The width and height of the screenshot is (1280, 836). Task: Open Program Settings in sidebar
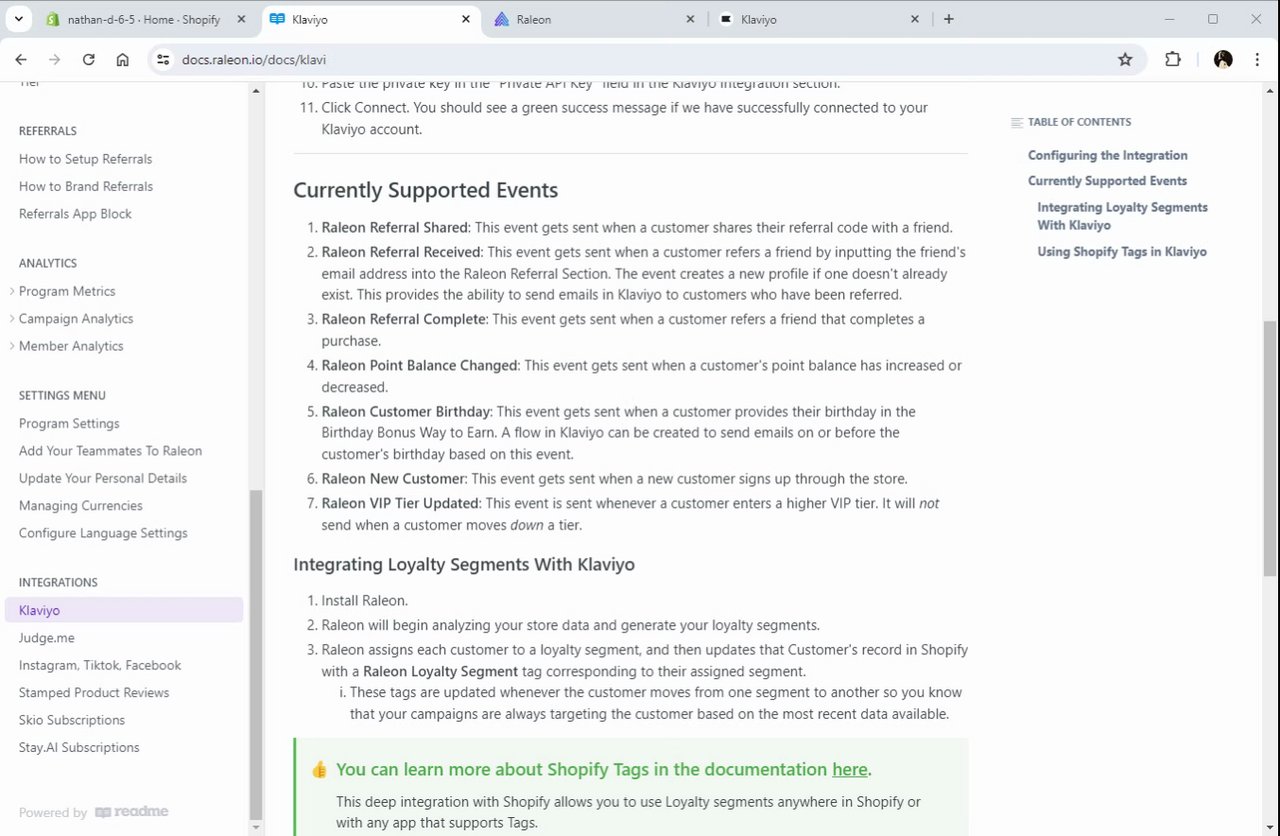[69, 424]
